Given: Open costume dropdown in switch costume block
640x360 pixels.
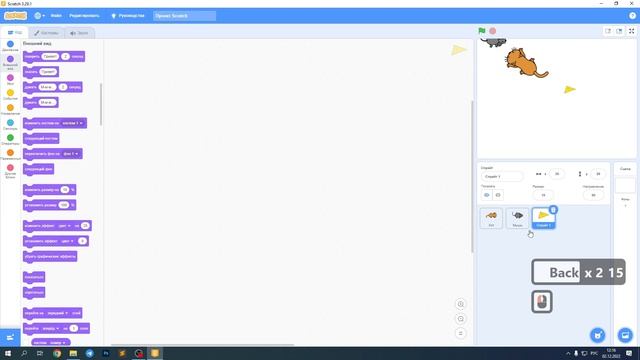Looking at the screenshot, I should pyautogui.click(x=73, y=123).
